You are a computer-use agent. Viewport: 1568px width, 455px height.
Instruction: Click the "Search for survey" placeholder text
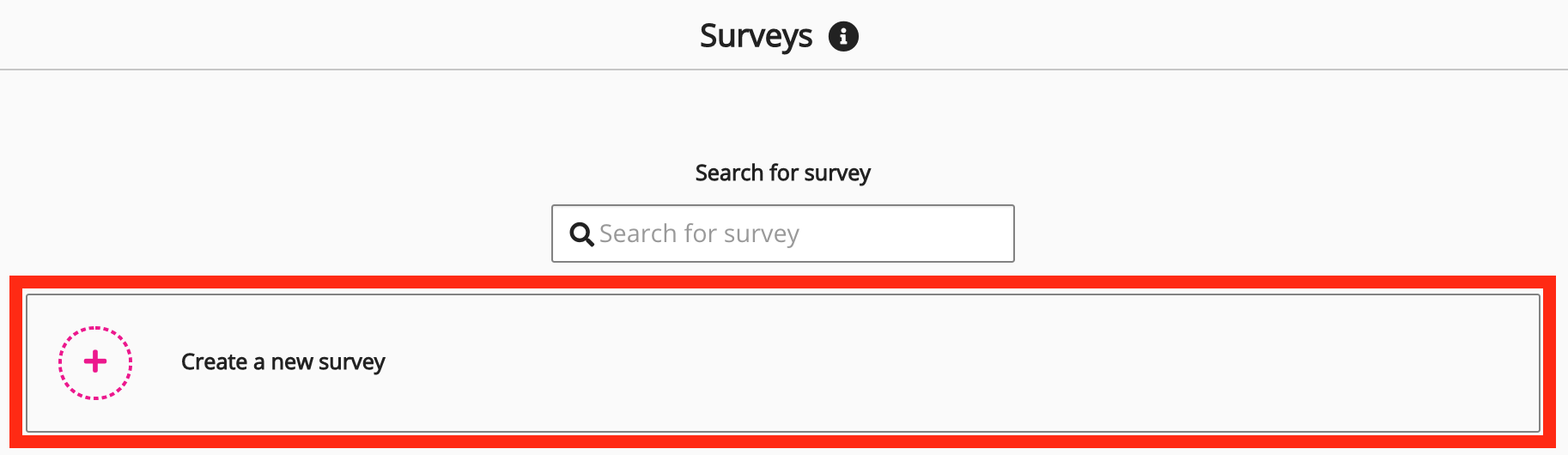(x=699, y=234)
